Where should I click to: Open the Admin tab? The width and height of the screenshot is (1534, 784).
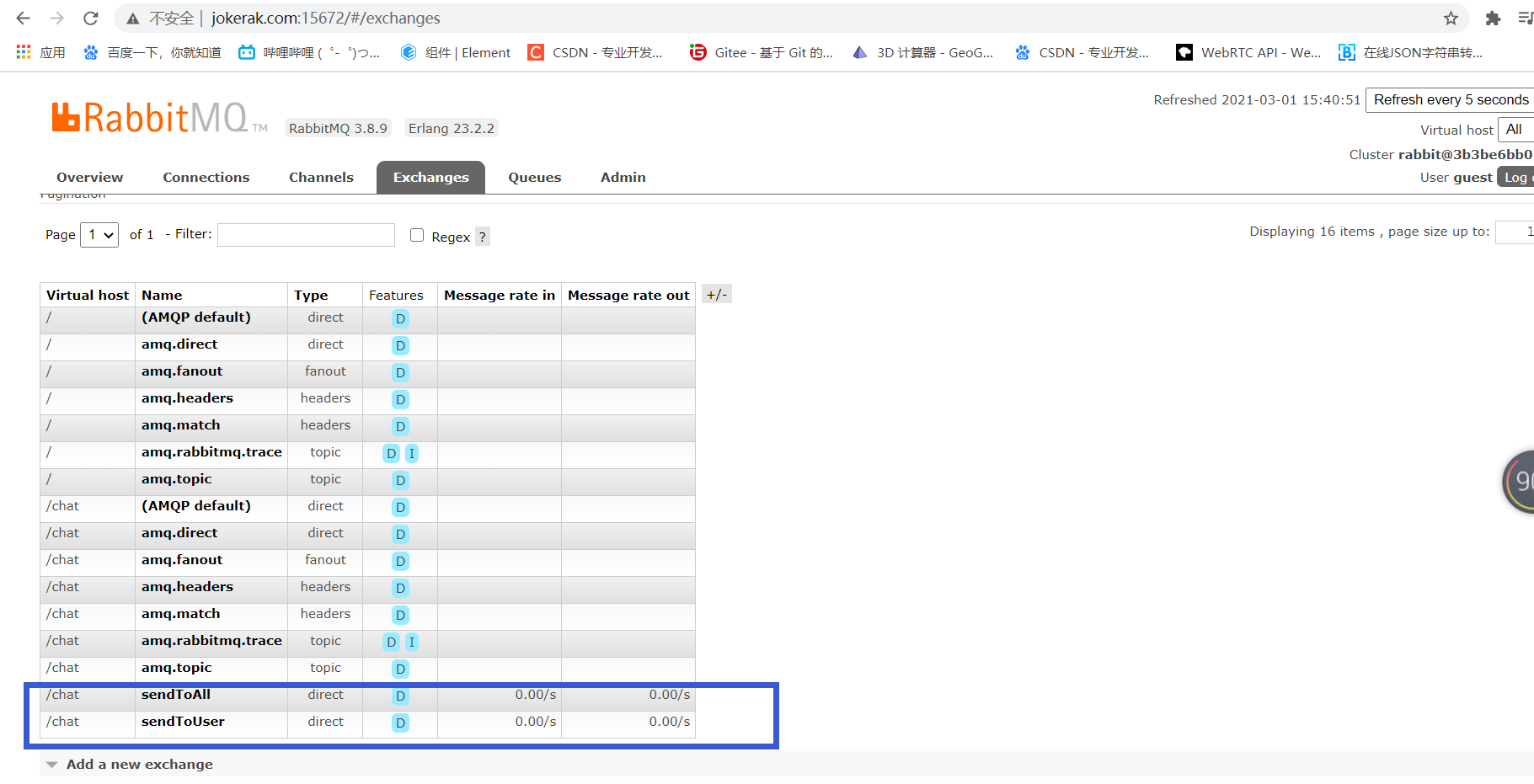(x=623, y=177)
